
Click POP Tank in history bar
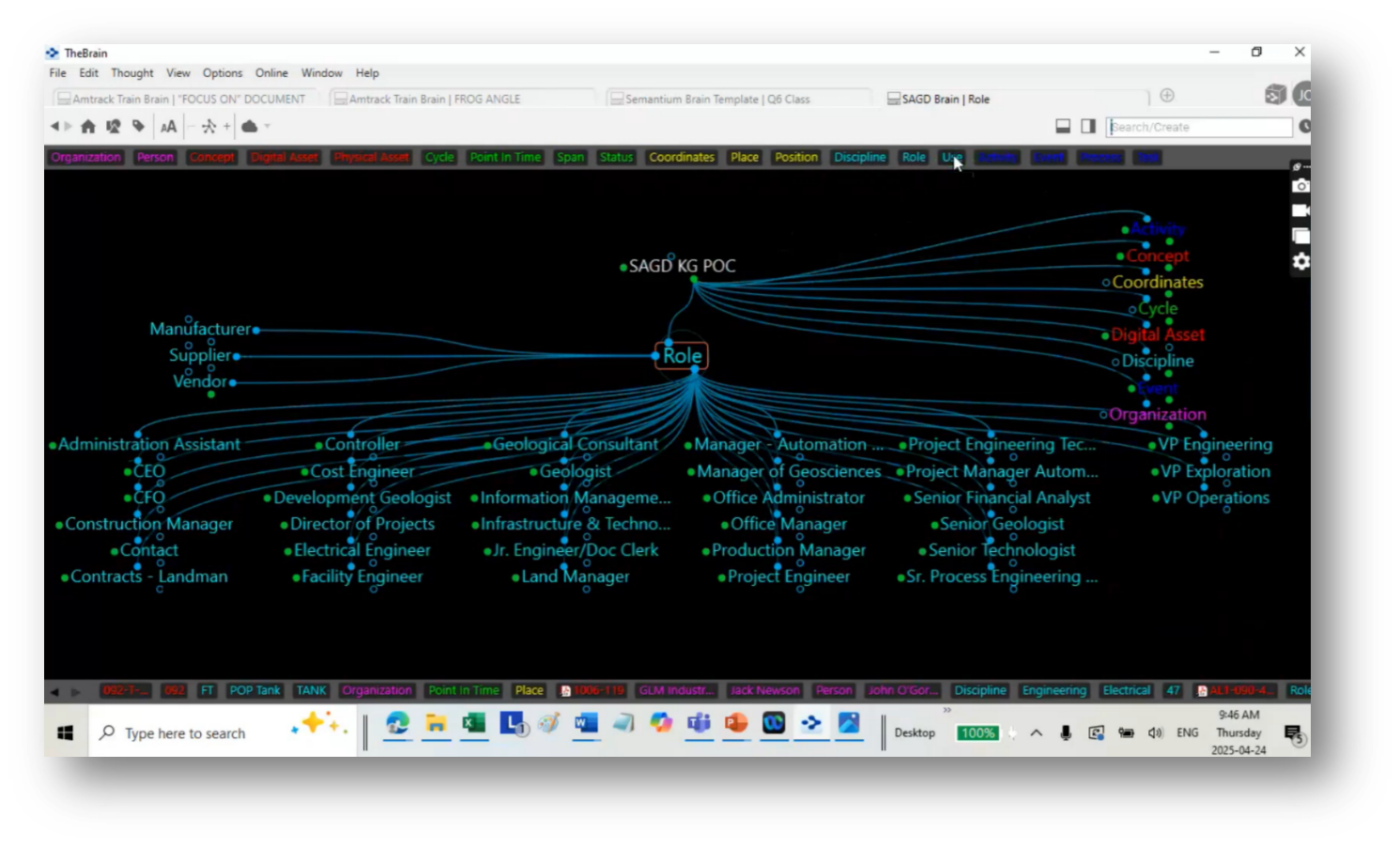pos(254,691)
